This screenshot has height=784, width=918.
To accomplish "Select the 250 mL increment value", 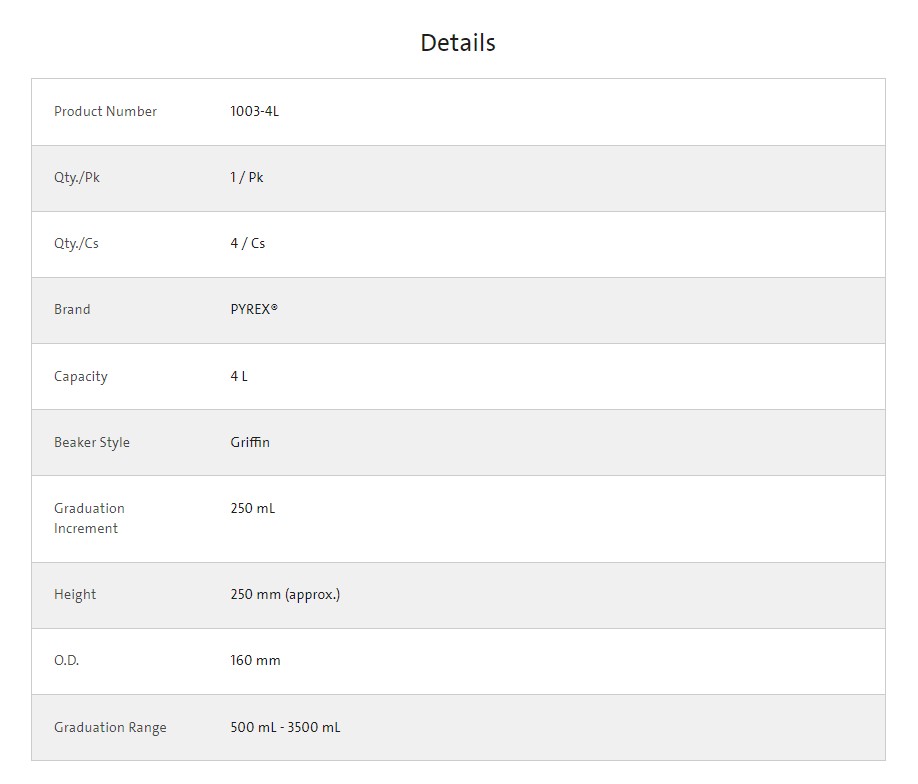I will (x=252, y=509).
